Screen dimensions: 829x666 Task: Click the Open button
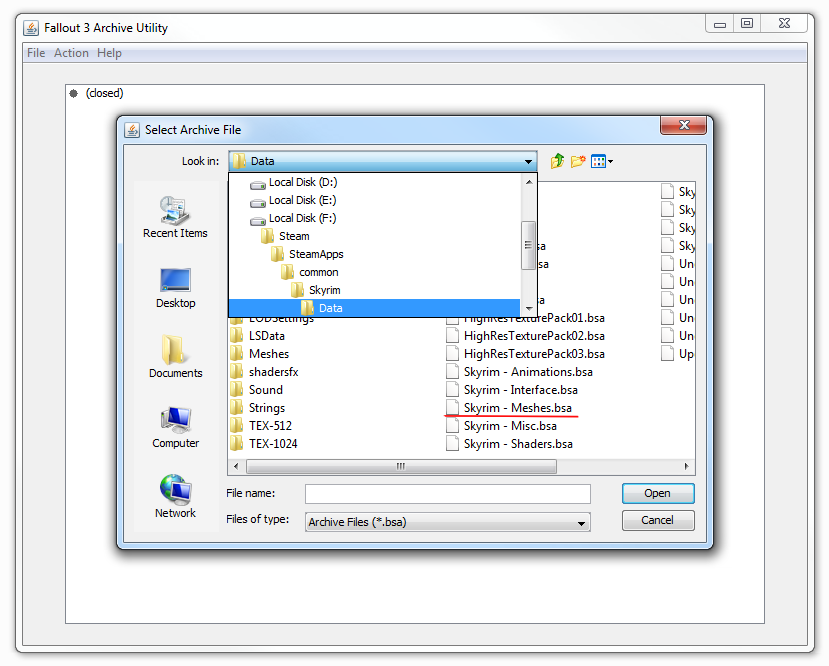click(x=658, y=493)
